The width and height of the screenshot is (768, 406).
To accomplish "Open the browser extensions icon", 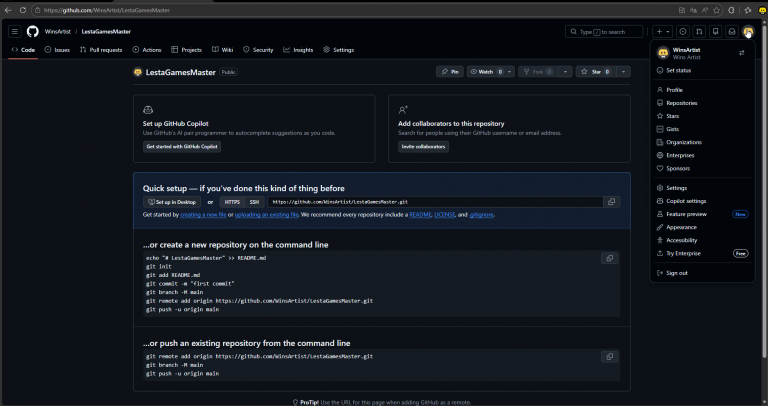I will tap(731, 10).
